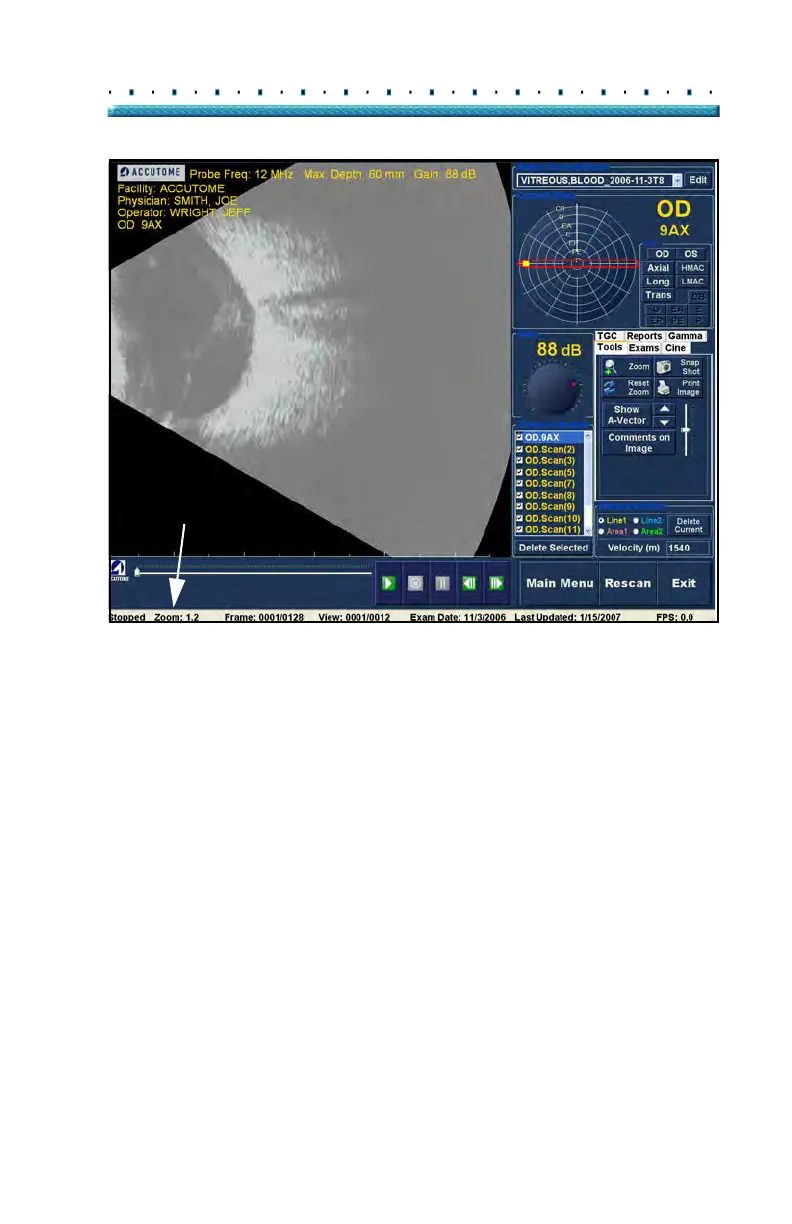Click the Accutome logo near the timeline
This screenshot has height=1224, width=792.
coord(119,572)
